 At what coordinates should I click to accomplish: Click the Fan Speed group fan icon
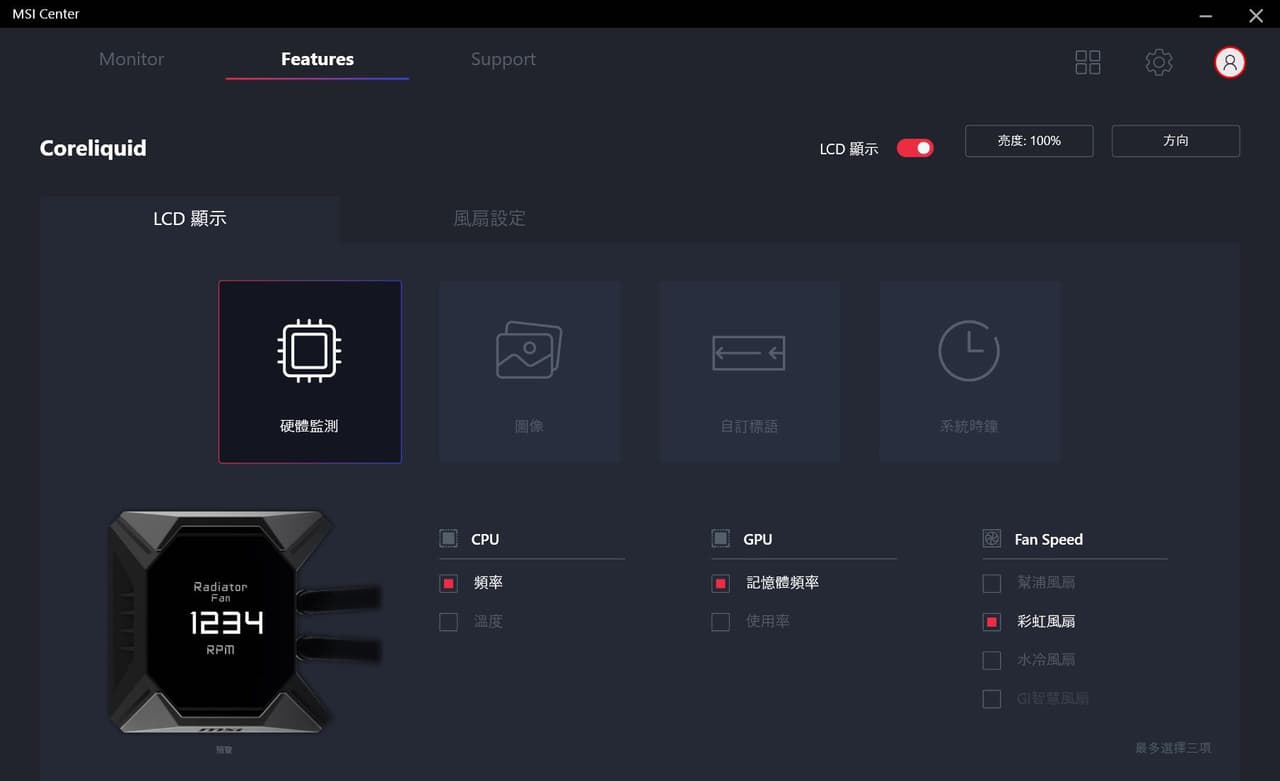[x=992, y=539]
